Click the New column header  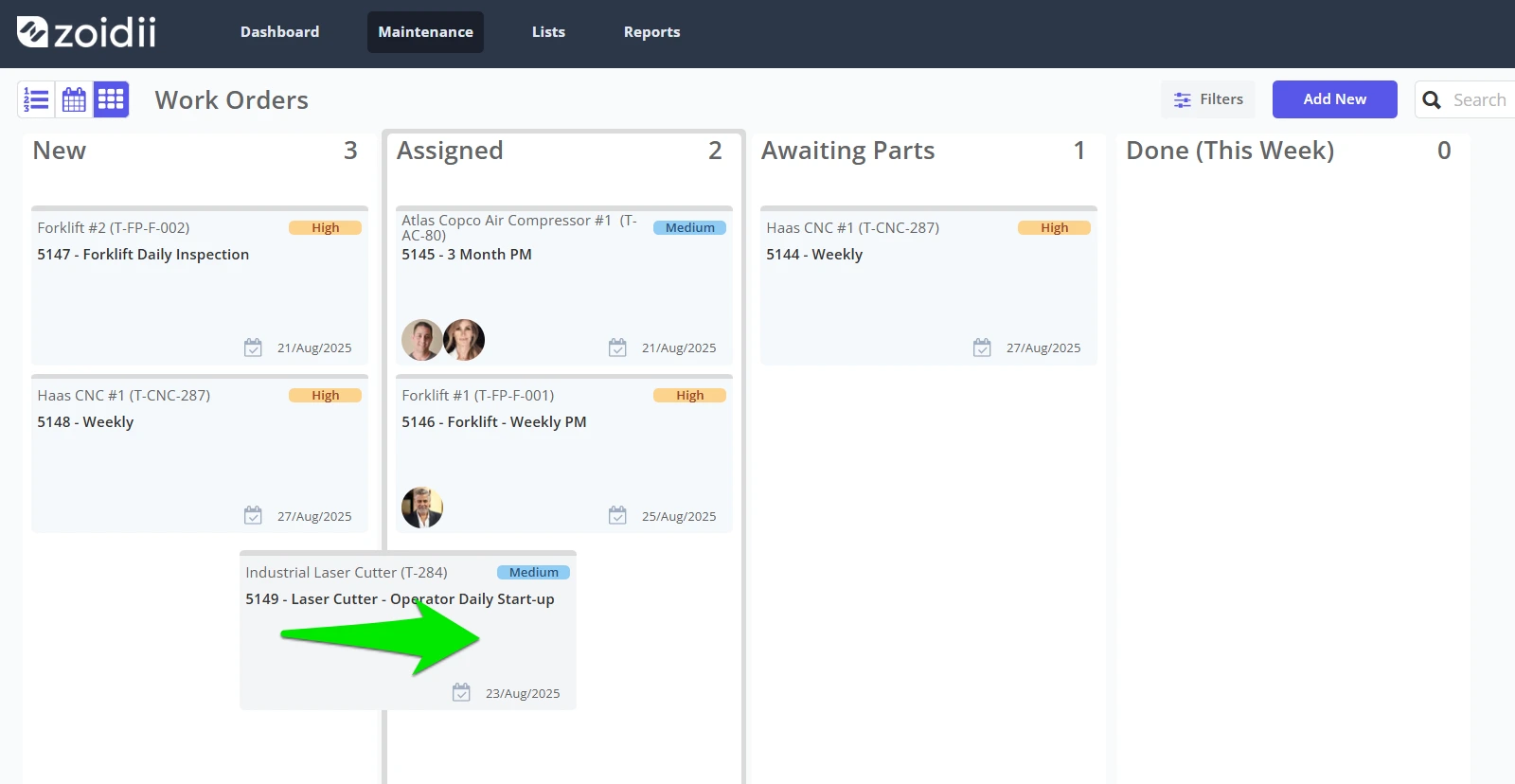(x=59, y=151)
